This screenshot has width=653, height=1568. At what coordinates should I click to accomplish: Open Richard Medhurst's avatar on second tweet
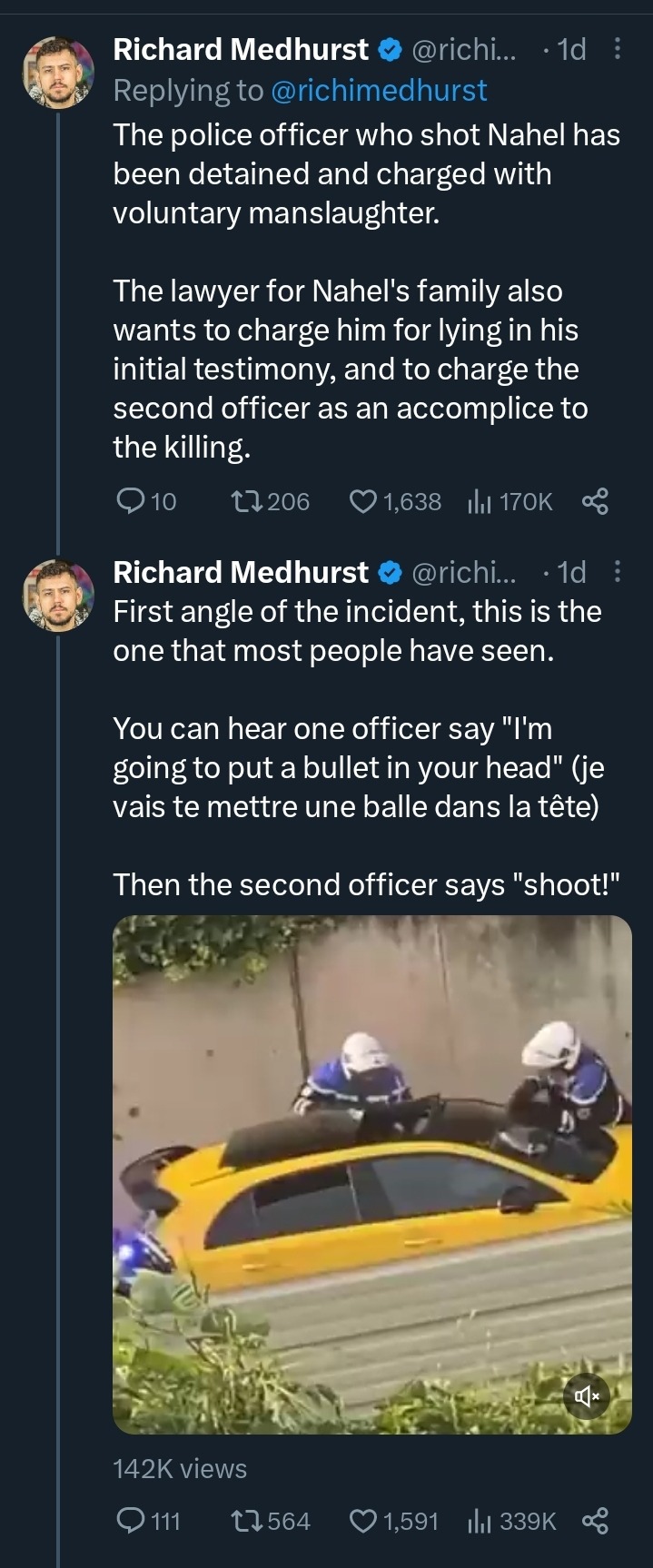pos(58,596)
